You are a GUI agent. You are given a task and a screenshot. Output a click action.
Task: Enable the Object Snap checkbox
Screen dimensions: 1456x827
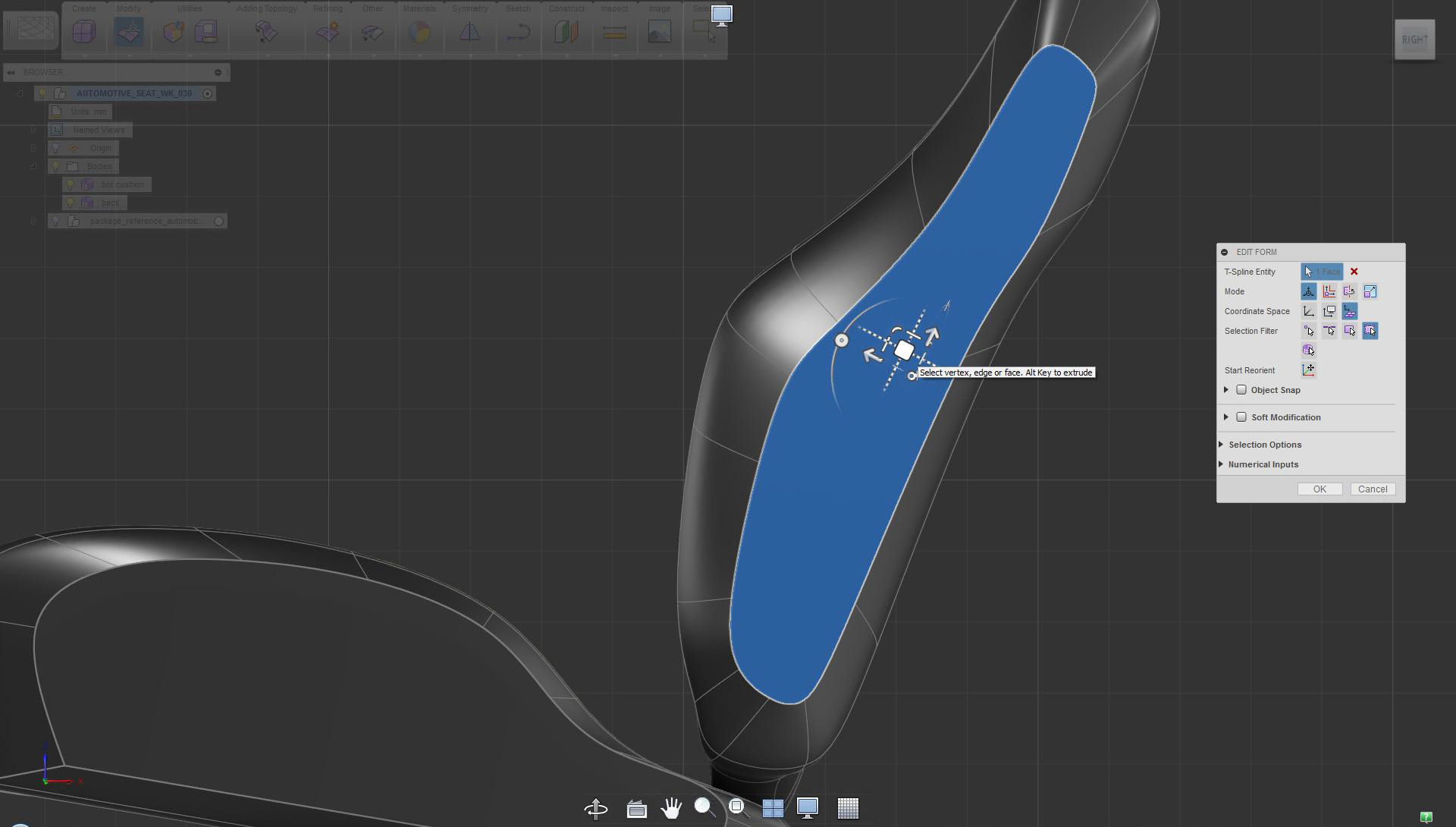tap(1241, 390)
